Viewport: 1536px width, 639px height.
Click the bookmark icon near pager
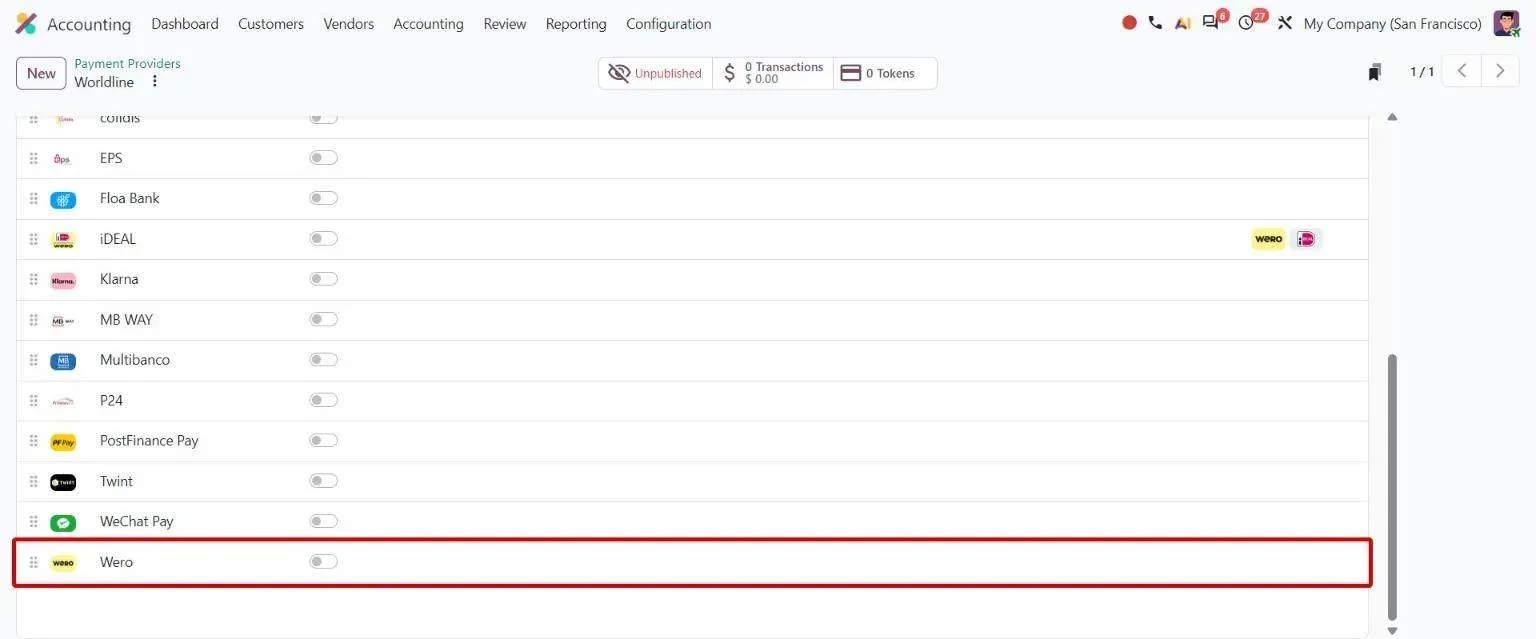(1375, 72)
